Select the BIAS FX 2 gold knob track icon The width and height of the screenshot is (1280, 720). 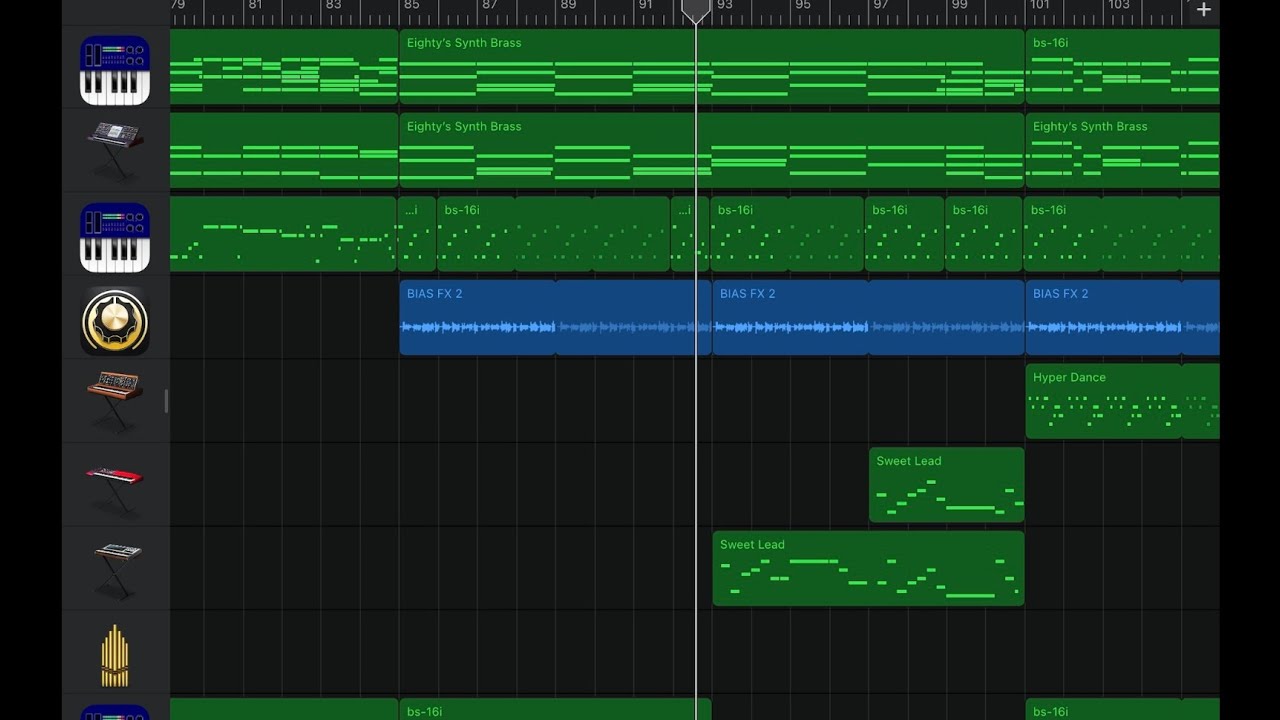click(115, 321)
